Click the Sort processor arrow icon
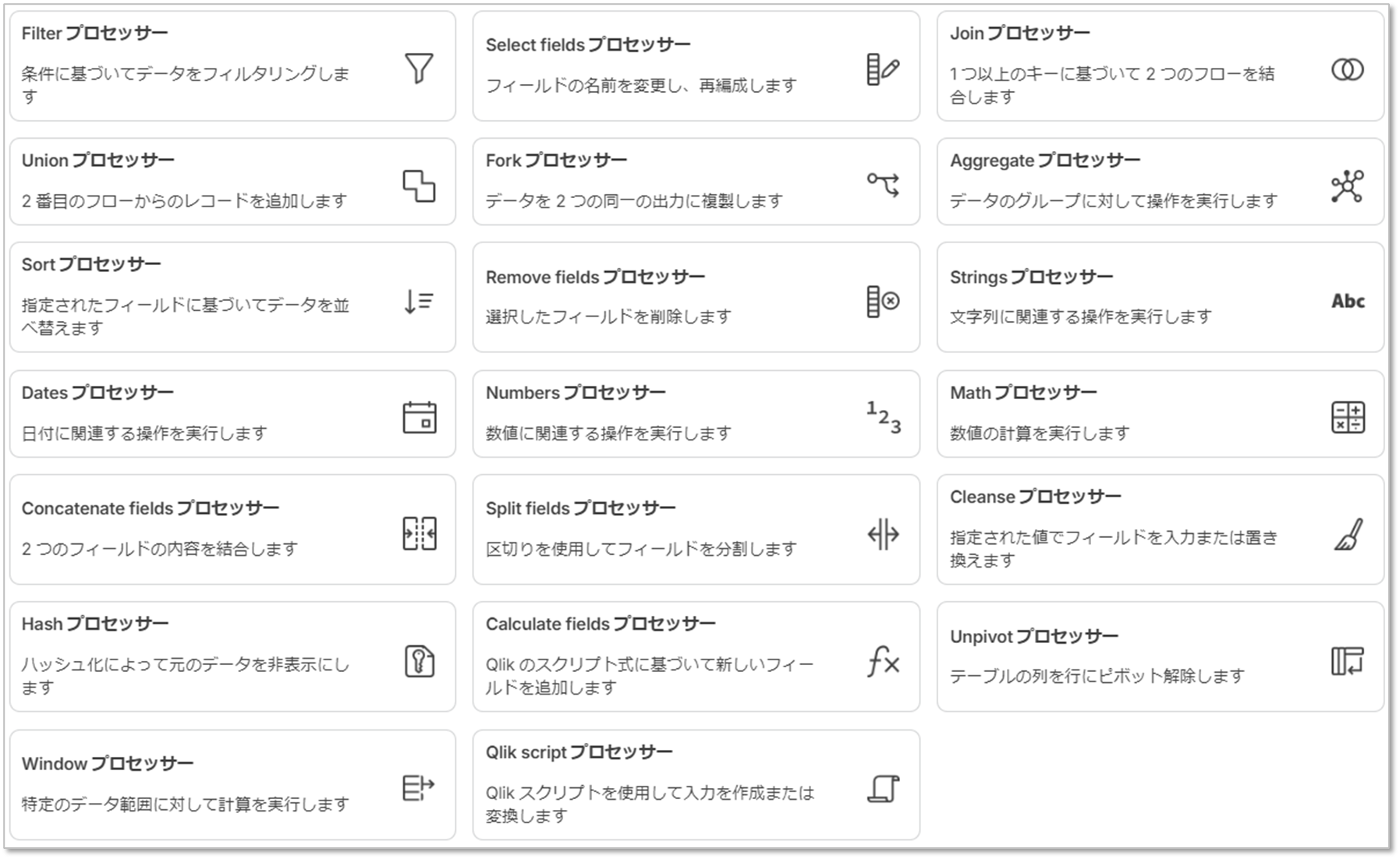 (x=419, y=301)
